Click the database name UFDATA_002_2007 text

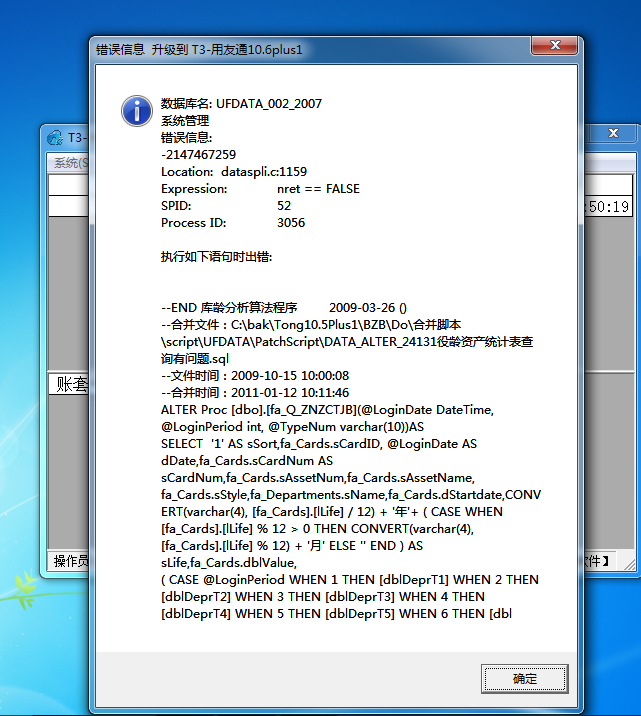[269, 104]
